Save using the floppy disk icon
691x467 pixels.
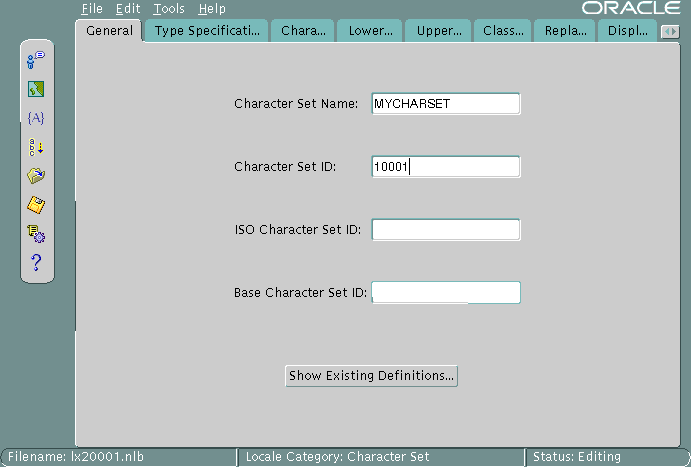pyautogui.click(x=36, y=205)
